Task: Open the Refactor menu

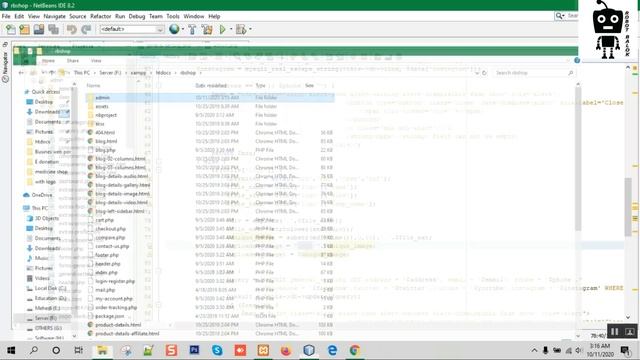Action: click(x=100, y=16)
